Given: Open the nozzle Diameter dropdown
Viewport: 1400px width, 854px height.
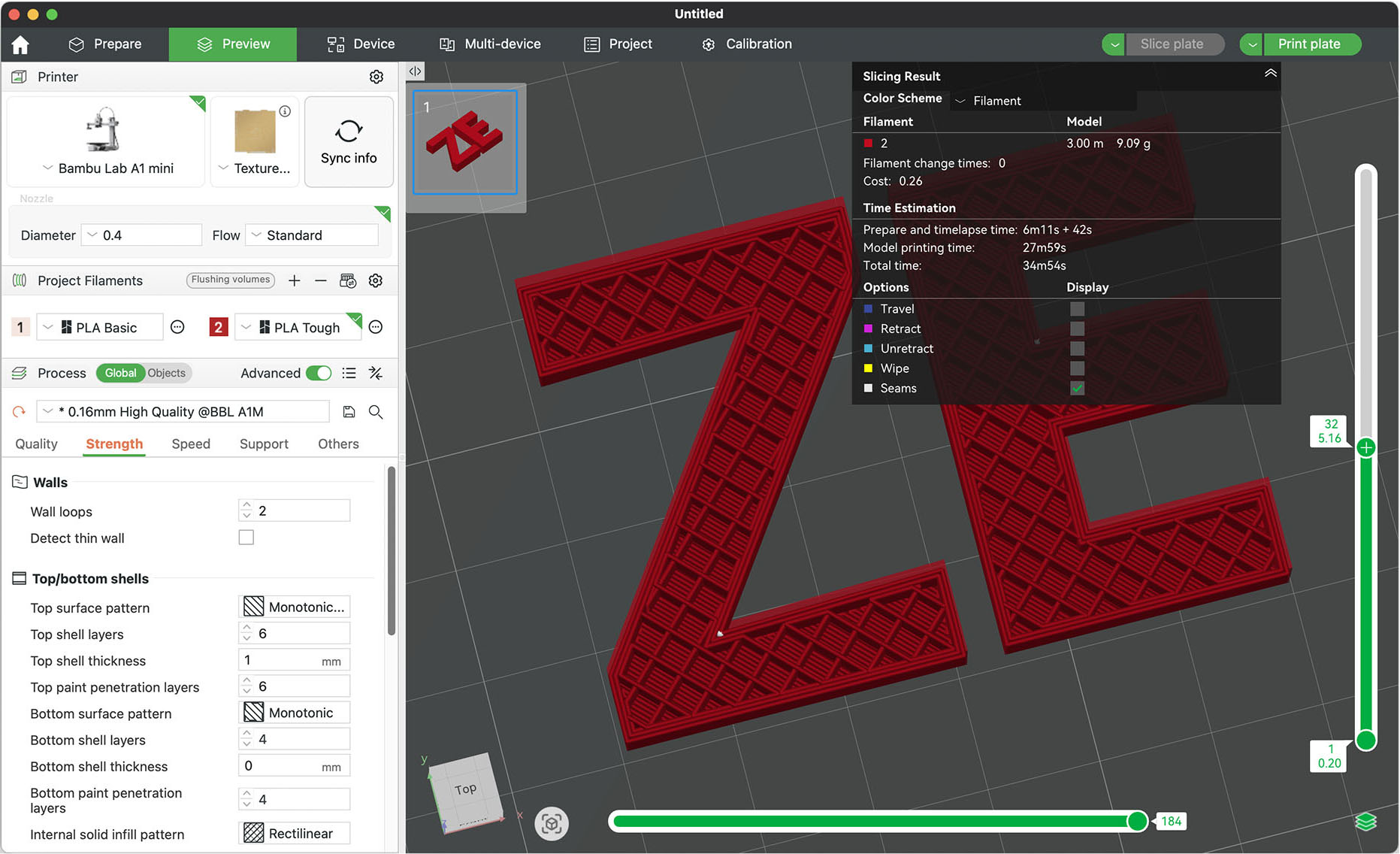Looking at the screenshot, I should [141, 235].
